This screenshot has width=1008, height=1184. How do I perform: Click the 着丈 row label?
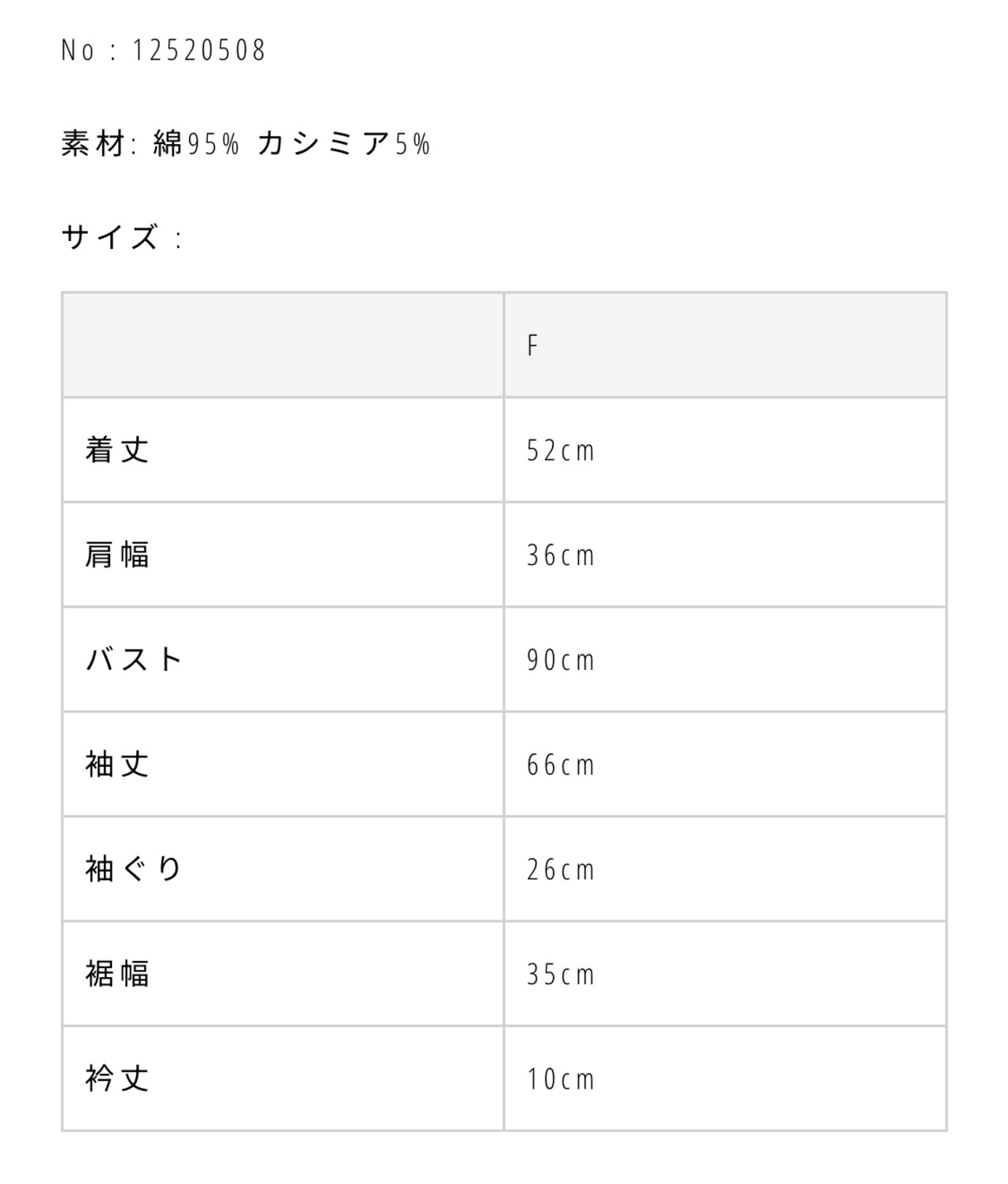(x=117, y=450)
